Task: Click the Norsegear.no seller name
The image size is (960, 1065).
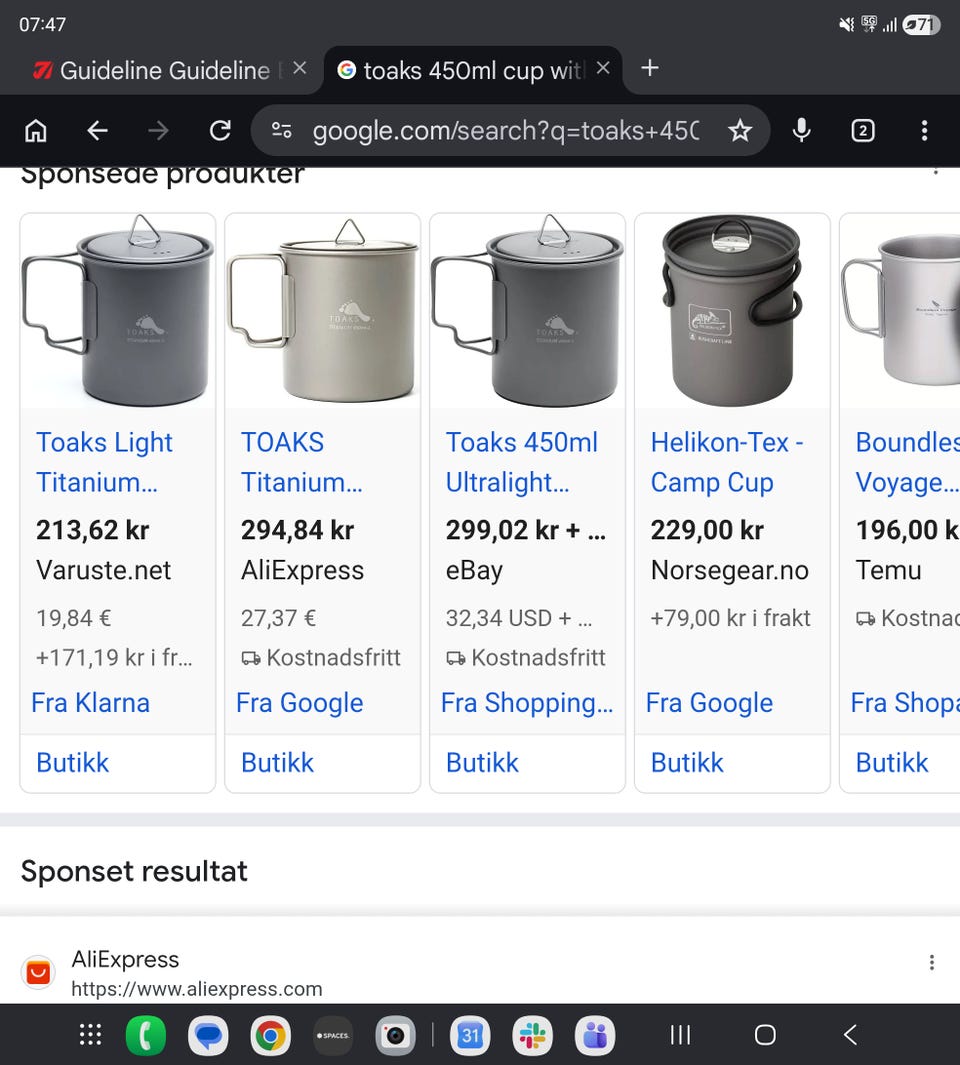Action: point(730,570)
